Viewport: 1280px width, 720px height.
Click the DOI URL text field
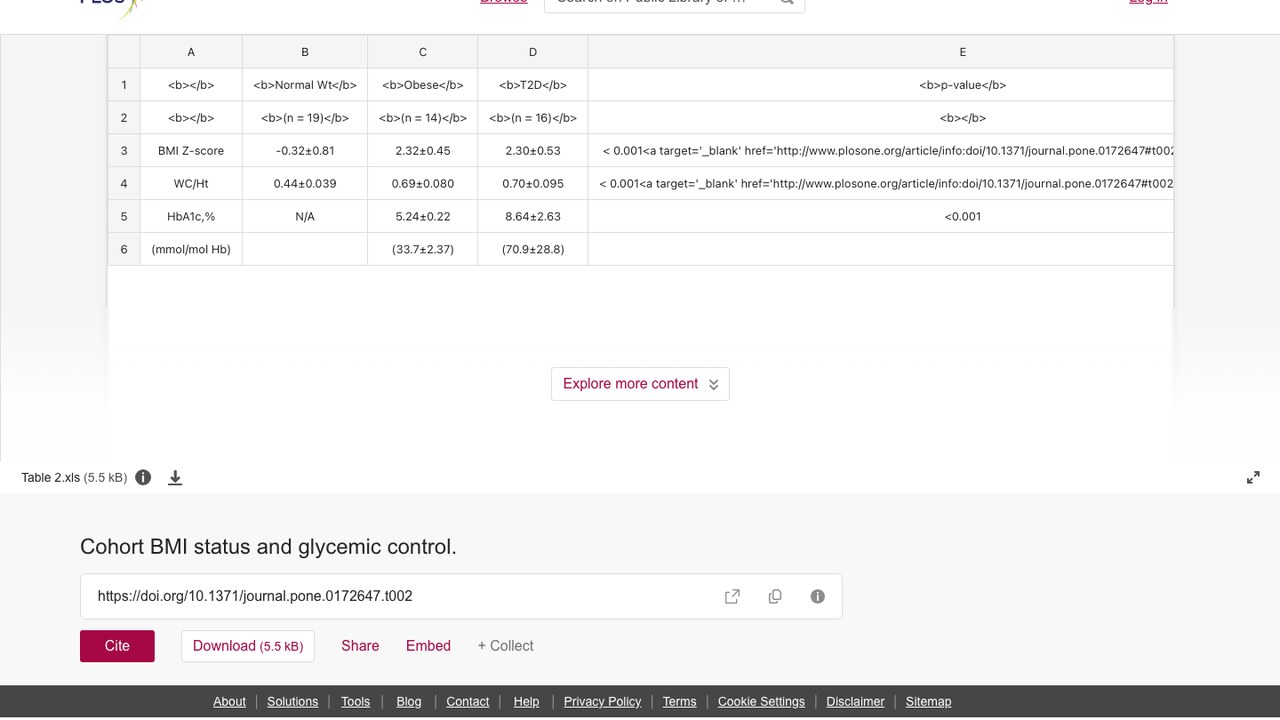coord(461,596)
